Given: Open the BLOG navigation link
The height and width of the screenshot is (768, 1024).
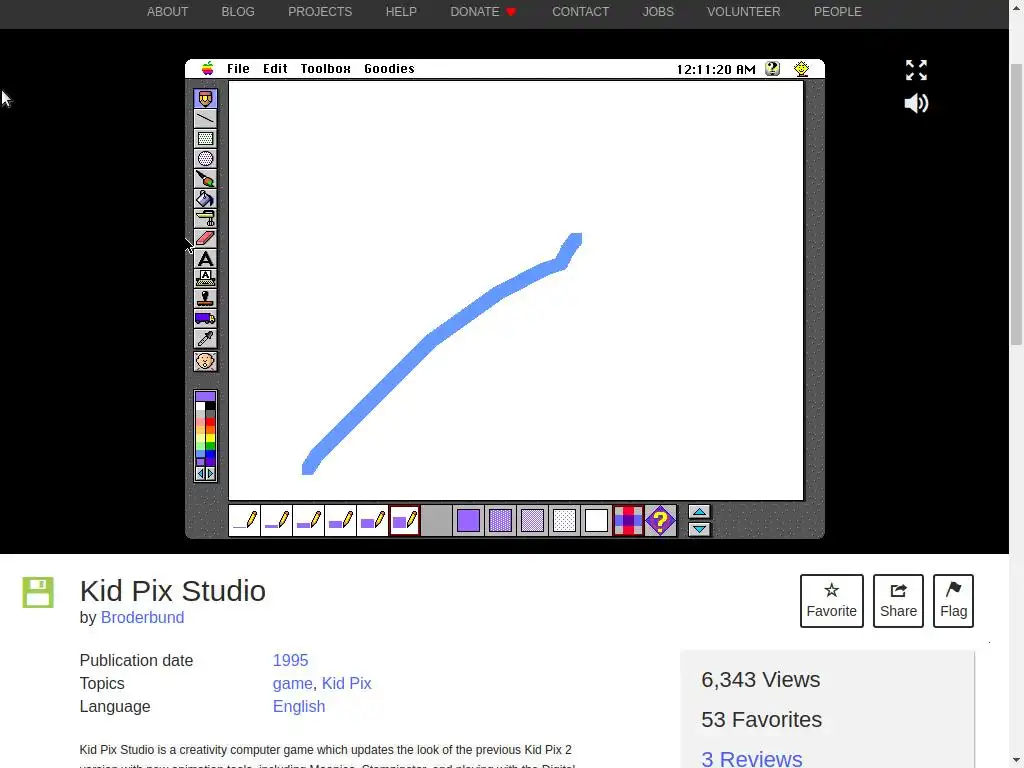Looking at the screenshot, I should (238, 12).
